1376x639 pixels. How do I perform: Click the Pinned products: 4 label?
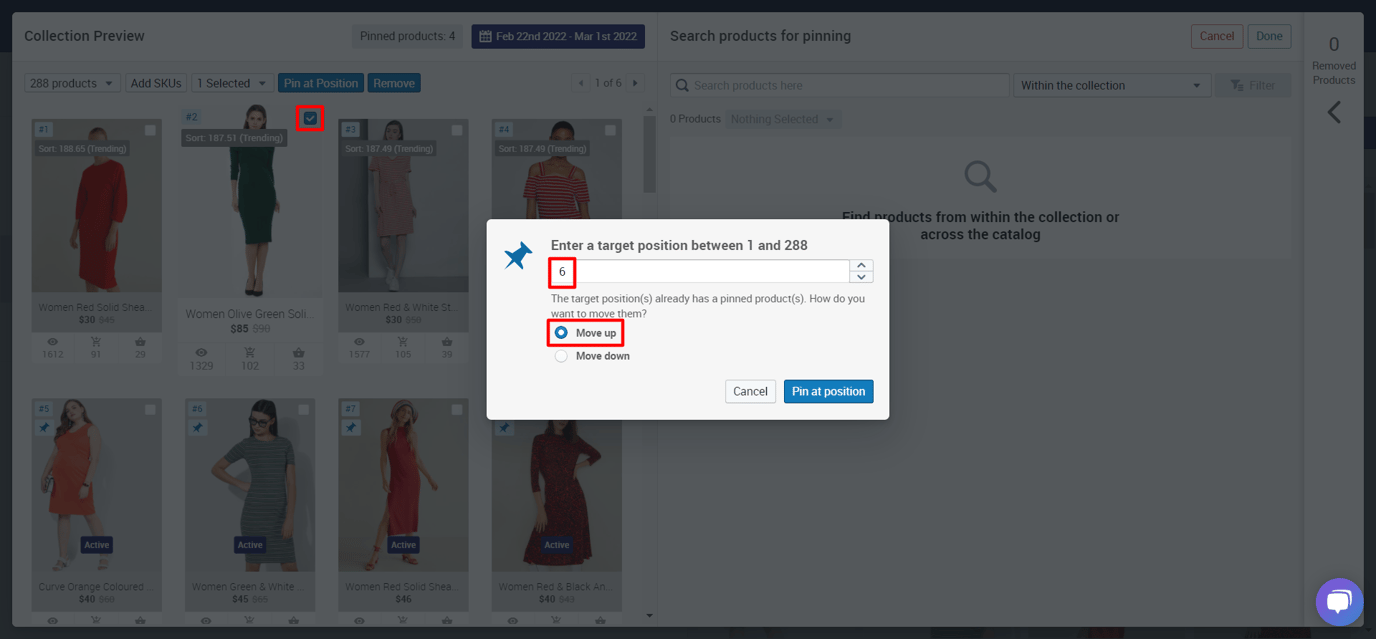coord(408,35)
